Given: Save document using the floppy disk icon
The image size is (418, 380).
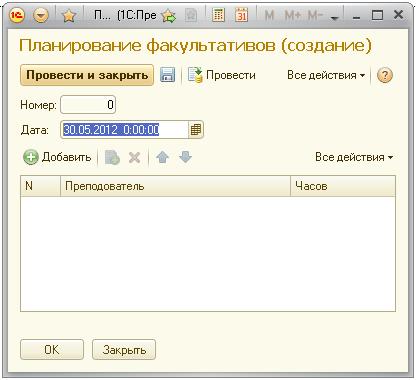Looking at the screenshot, I should (167, 75).
